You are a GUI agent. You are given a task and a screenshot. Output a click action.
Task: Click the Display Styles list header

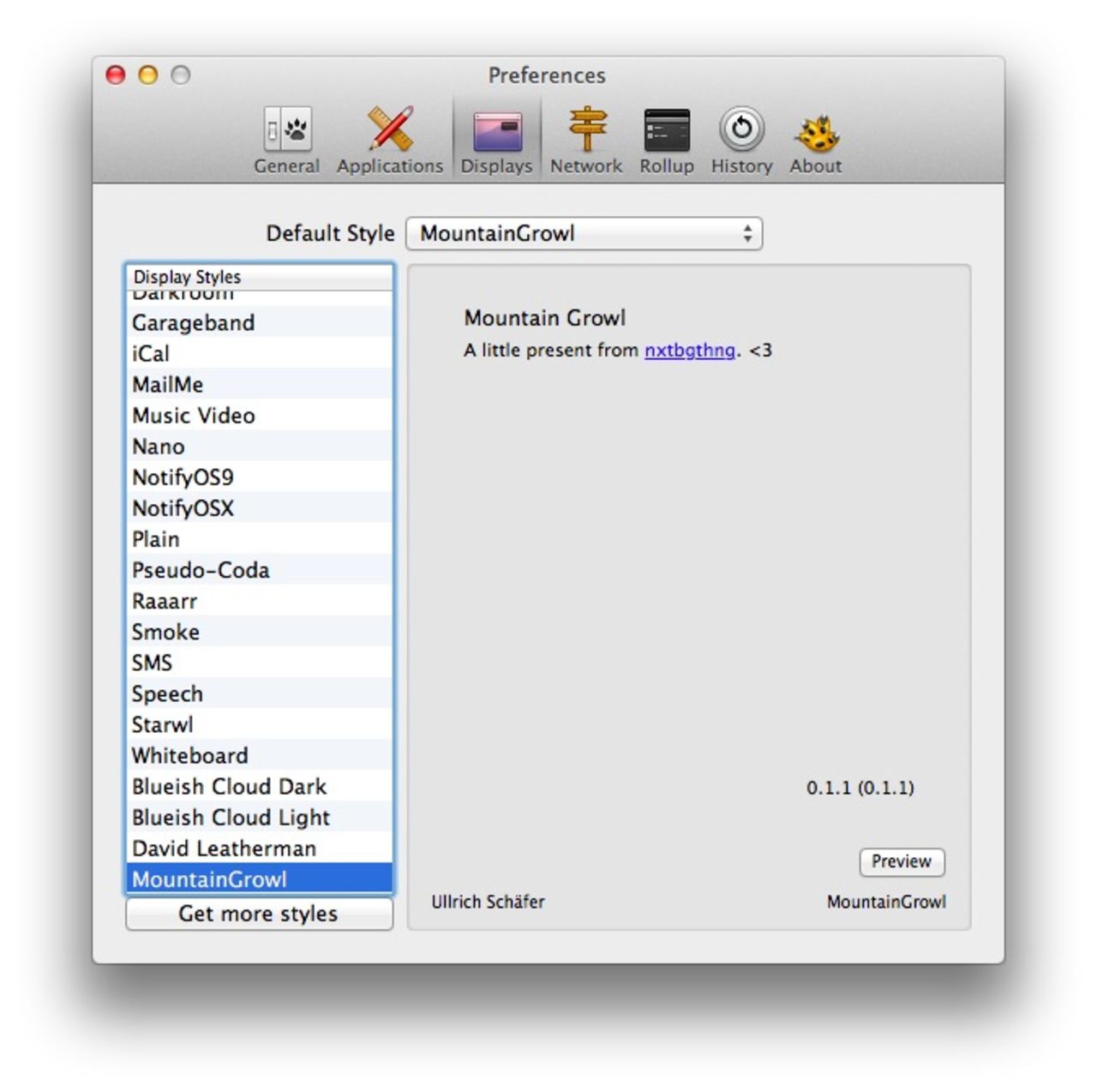click(186, 276)
